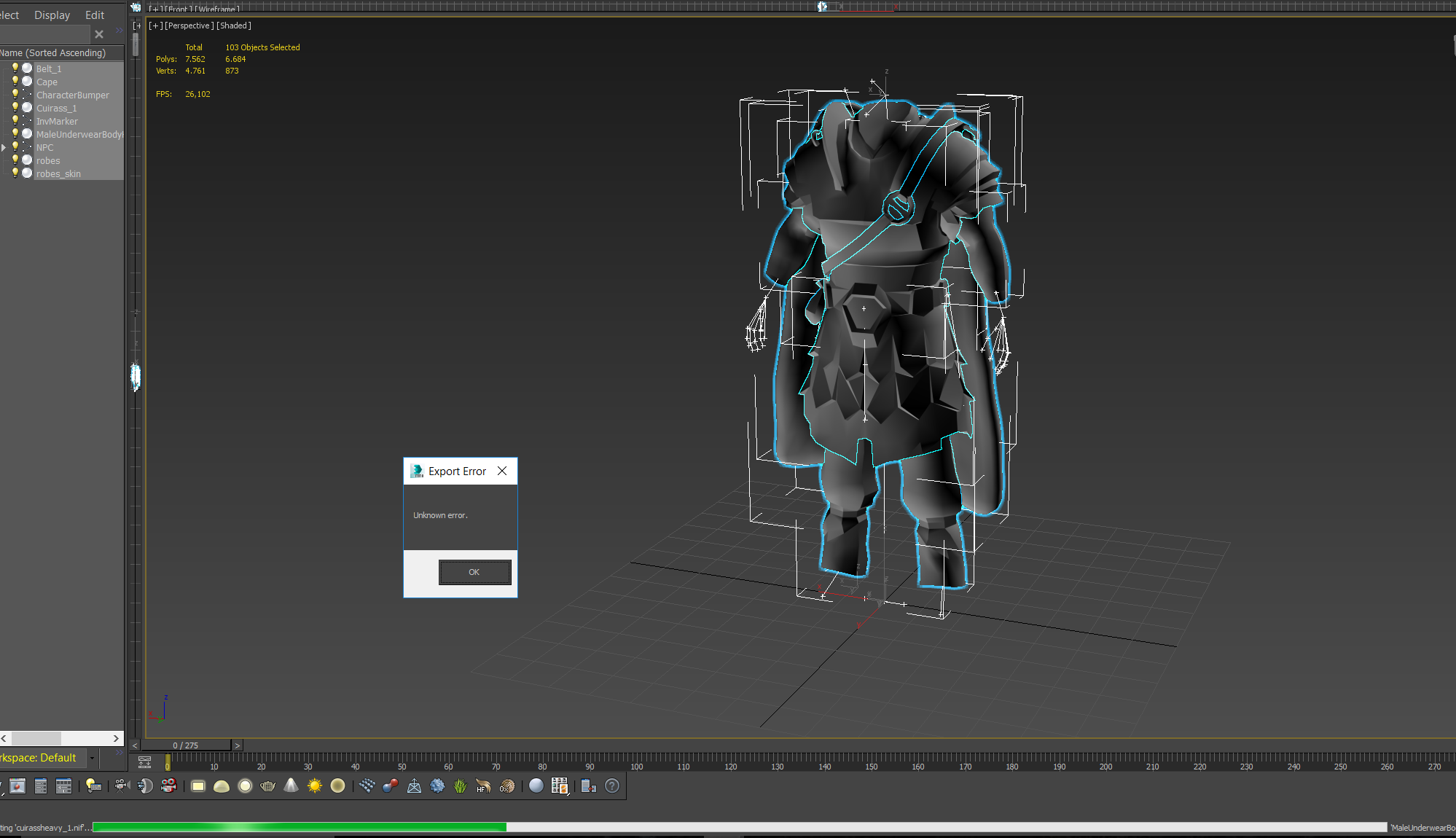Click the wireframe pyramid icon
The width and height of the screenshot is (1456, 838).
point(414,786)
